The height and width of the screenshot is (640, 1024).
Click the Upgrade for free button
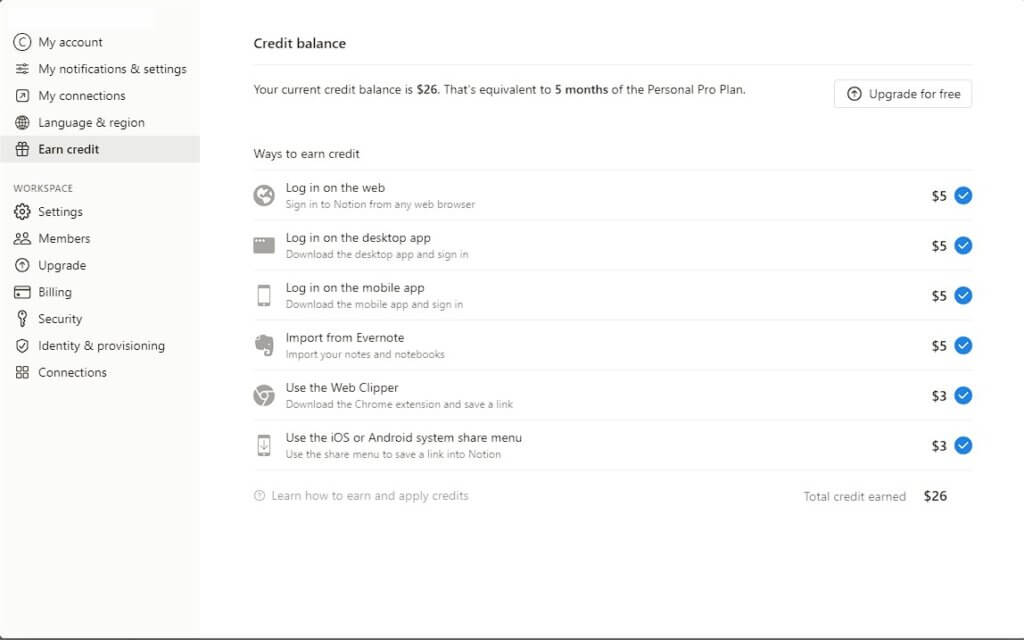[x=903, y=94]
